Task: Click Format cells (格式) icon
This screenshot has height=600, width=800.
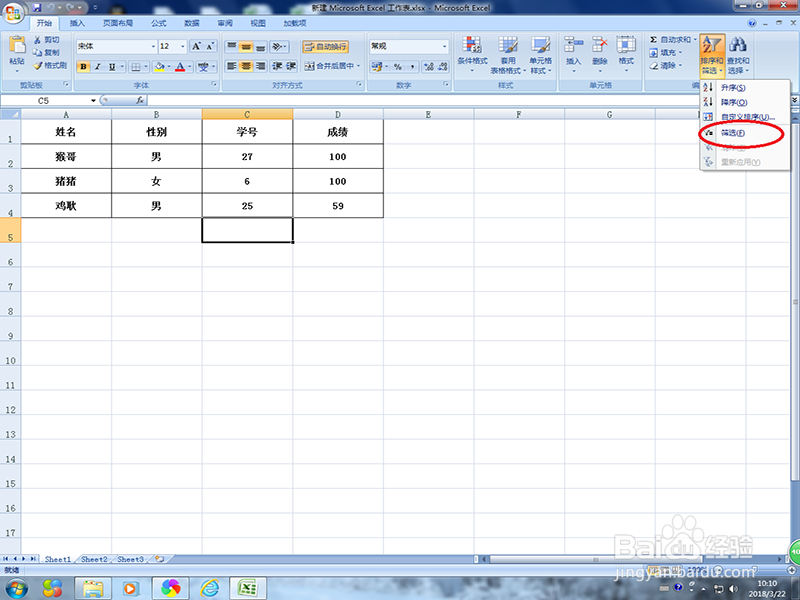Action: coord(626,45)
